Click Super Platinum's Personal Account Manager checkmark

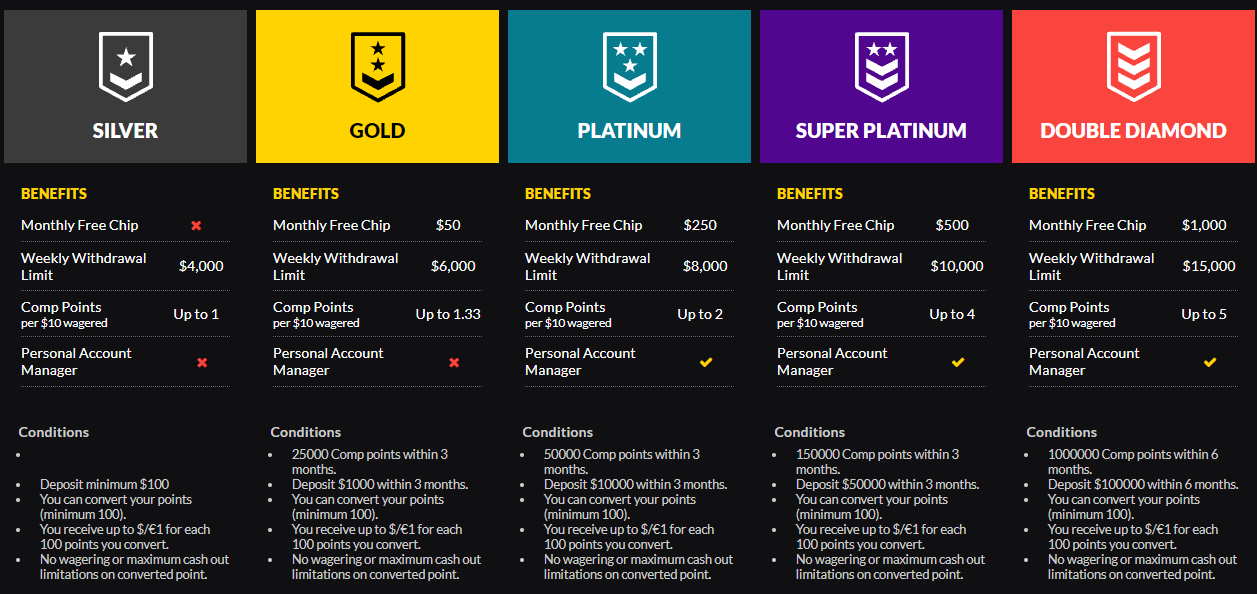pos(958,362)
